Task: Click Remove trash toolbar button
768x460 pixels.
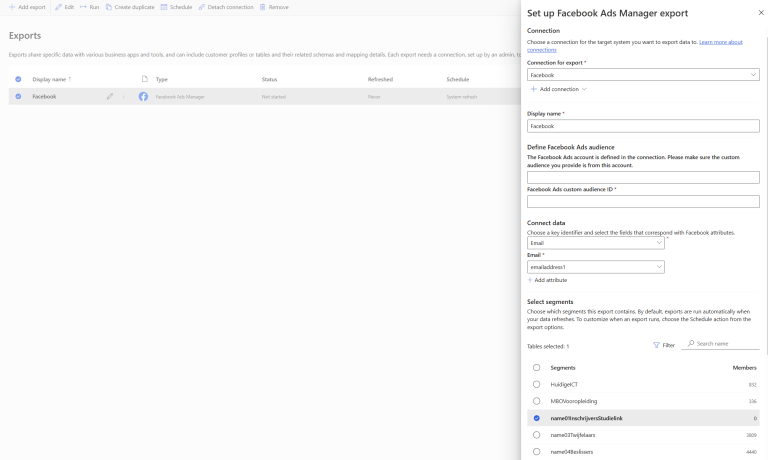Action: coord(274,7)
